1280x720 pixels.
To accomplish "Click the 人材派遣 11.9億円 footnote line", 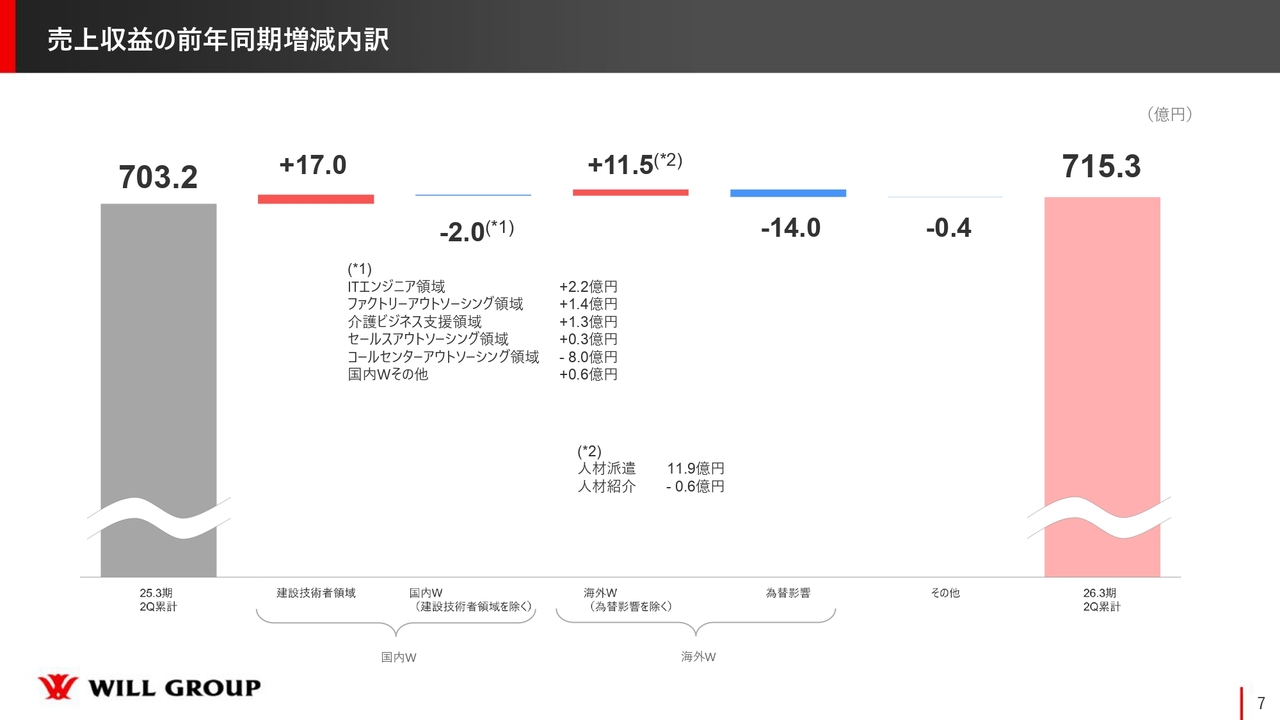I will (650, 468).
